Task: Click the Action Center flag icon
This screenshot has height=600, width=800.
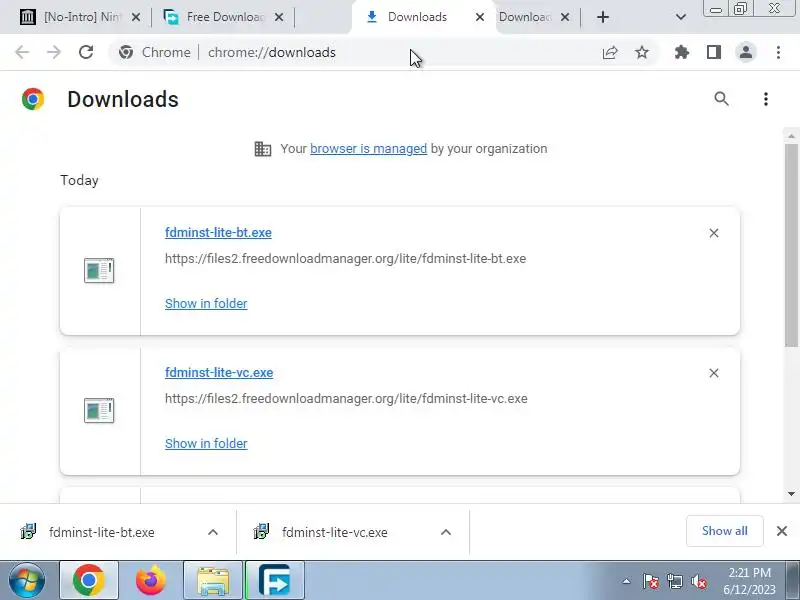Action: click(x=651, y=581)
